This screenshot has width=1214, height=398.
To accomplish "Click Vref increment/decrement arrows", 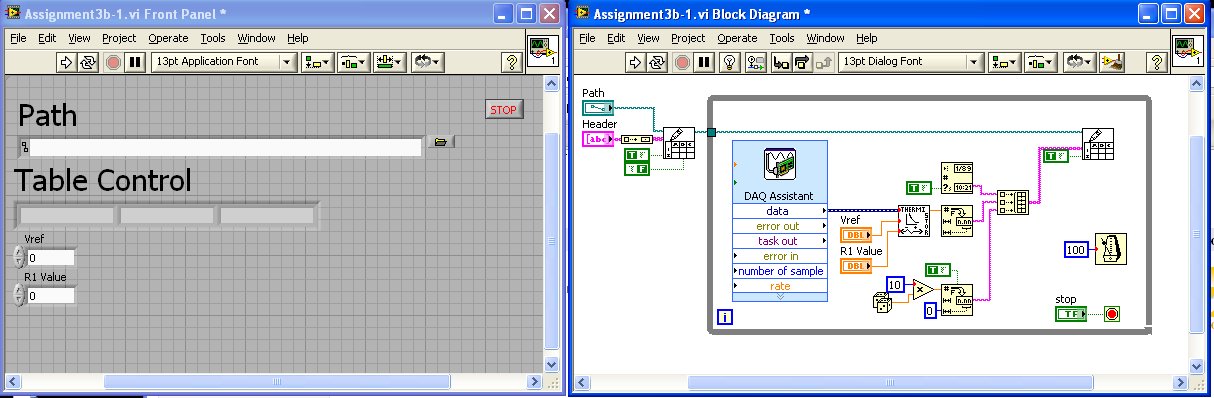I will (x=19, y=258).
